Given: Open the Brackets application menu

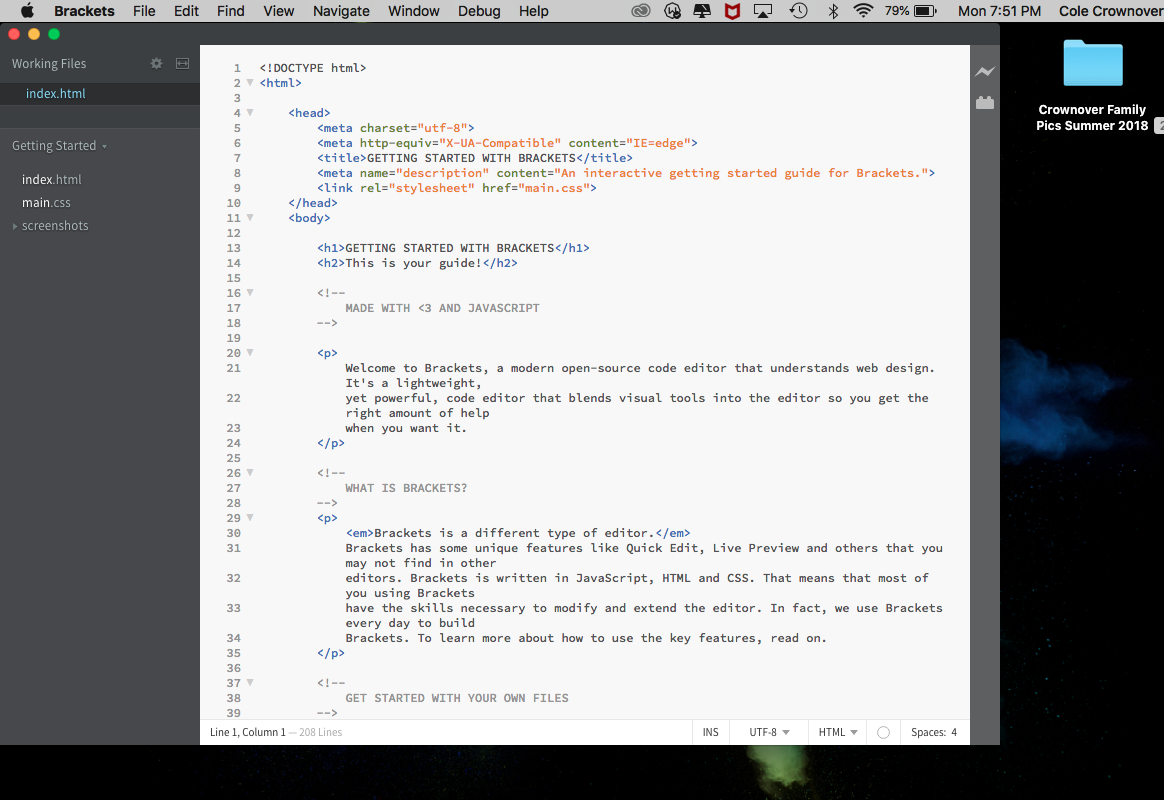Looking at the screenshot, I should pyautogui.click(x=84, y=11).
